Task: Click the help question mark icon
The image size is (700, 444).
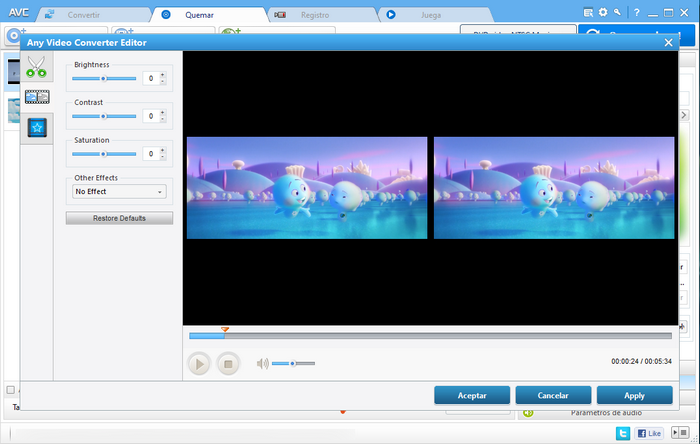Action: tap(637, 13)
